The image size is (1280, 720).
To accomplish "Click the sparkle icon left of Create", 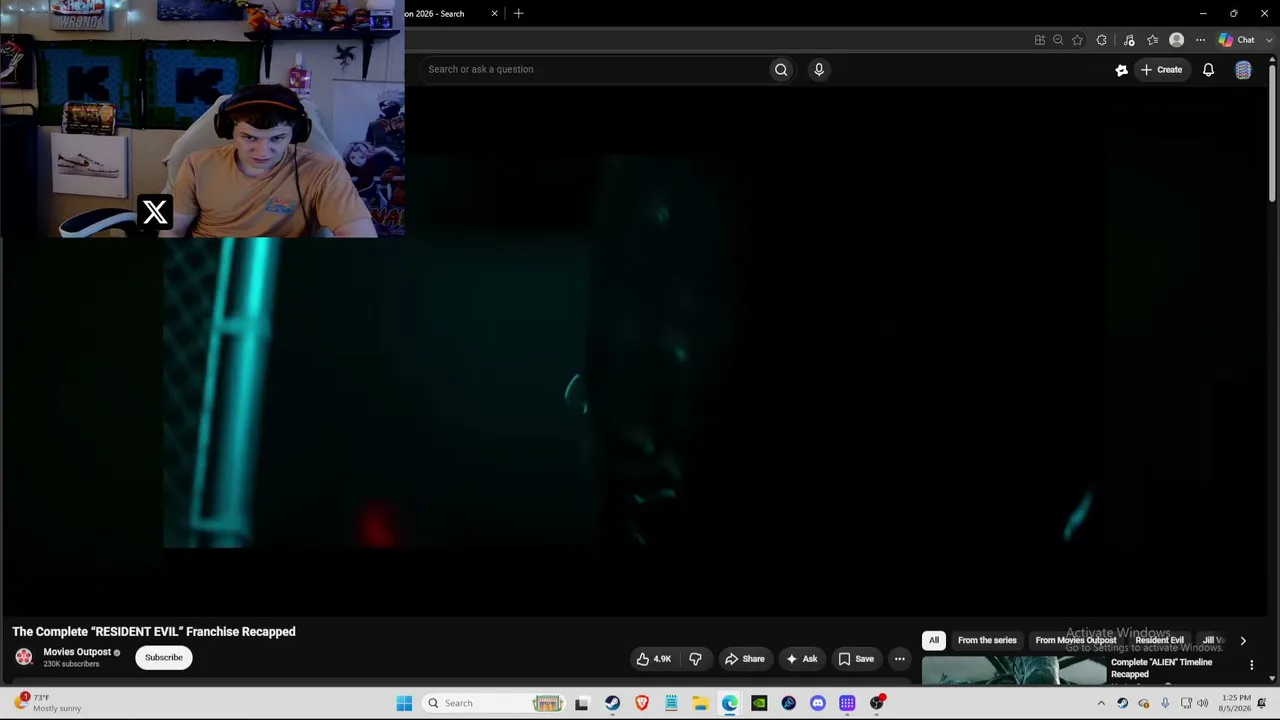I will (x=1121, y=69).
